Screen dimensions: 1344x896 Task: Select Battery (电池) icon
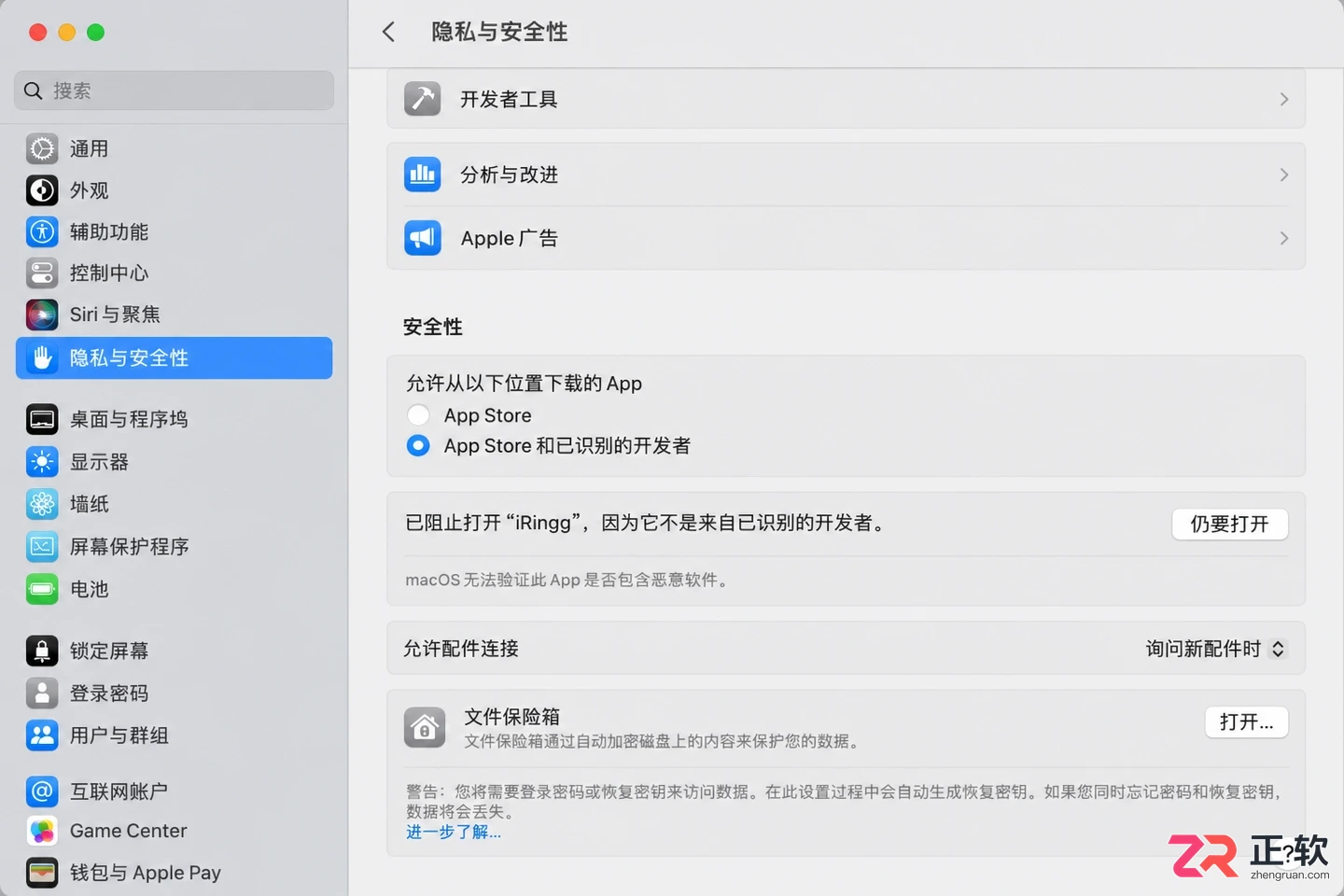42,589
